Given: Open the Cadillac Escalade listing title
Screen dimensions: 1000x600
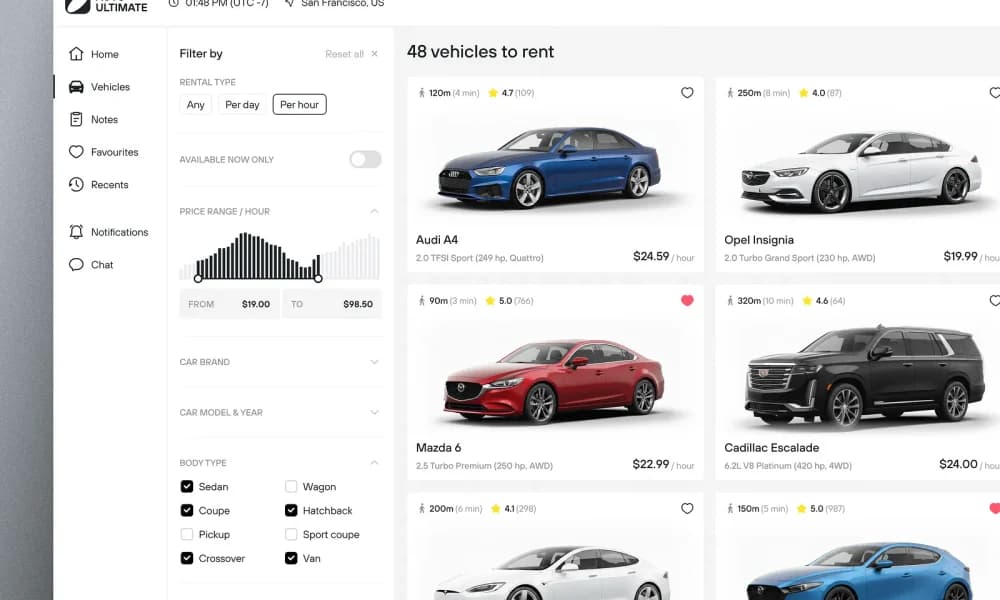Looking at the screenshot, I should click(772, 448).
